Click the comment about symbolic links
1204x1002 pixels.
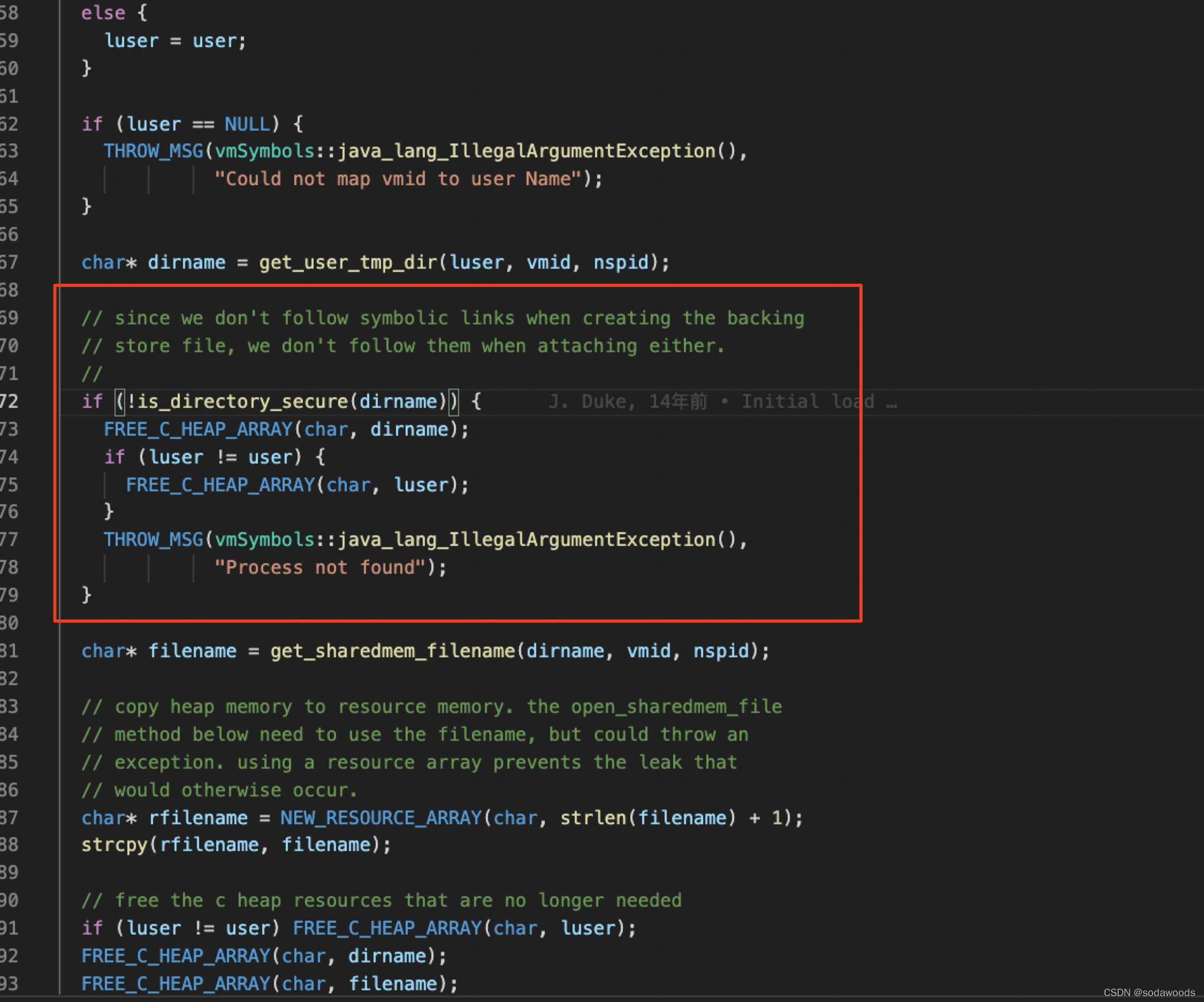tap(443, 318)
